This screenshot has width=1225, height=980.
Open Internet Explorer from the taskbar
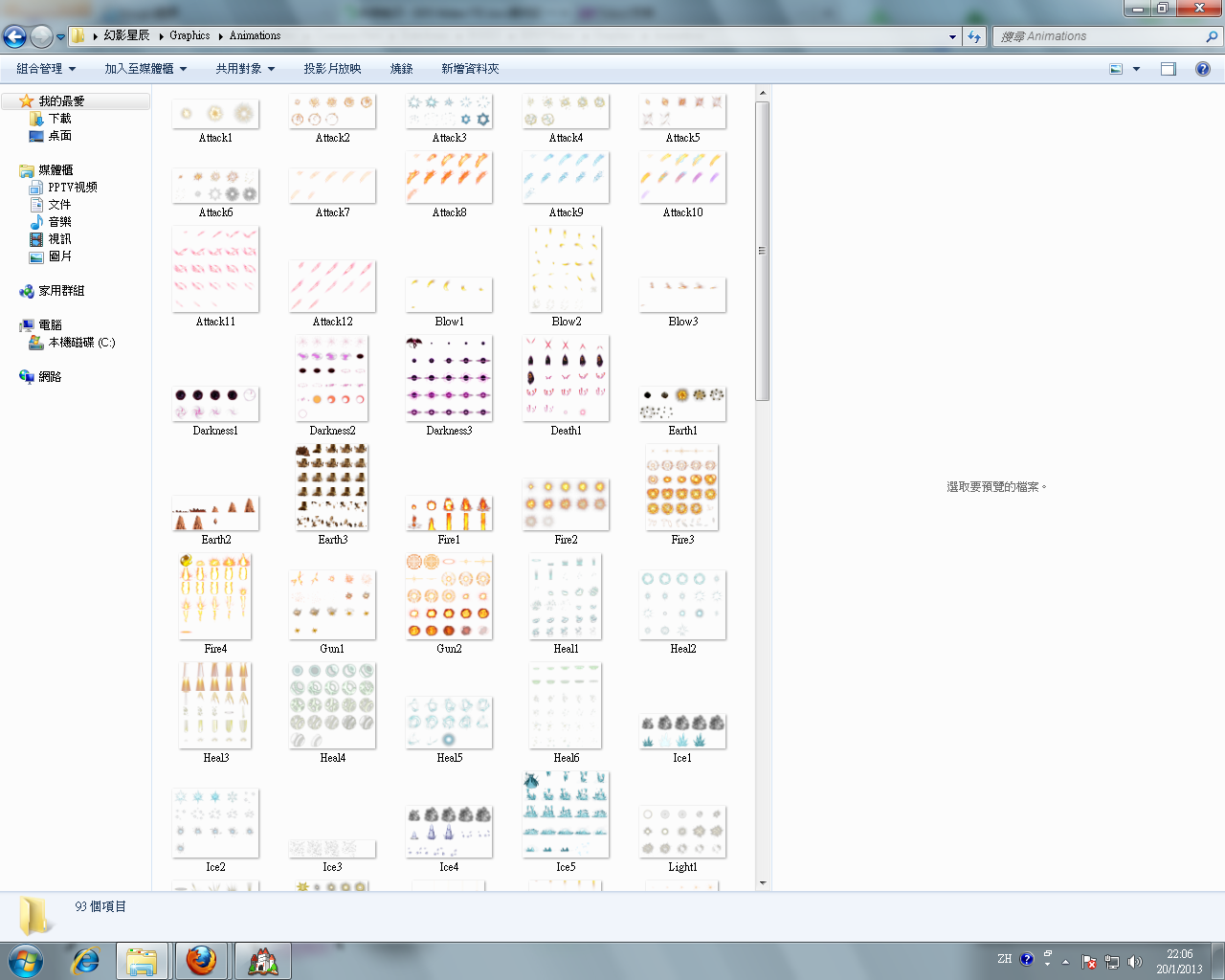tap(85, 961)
